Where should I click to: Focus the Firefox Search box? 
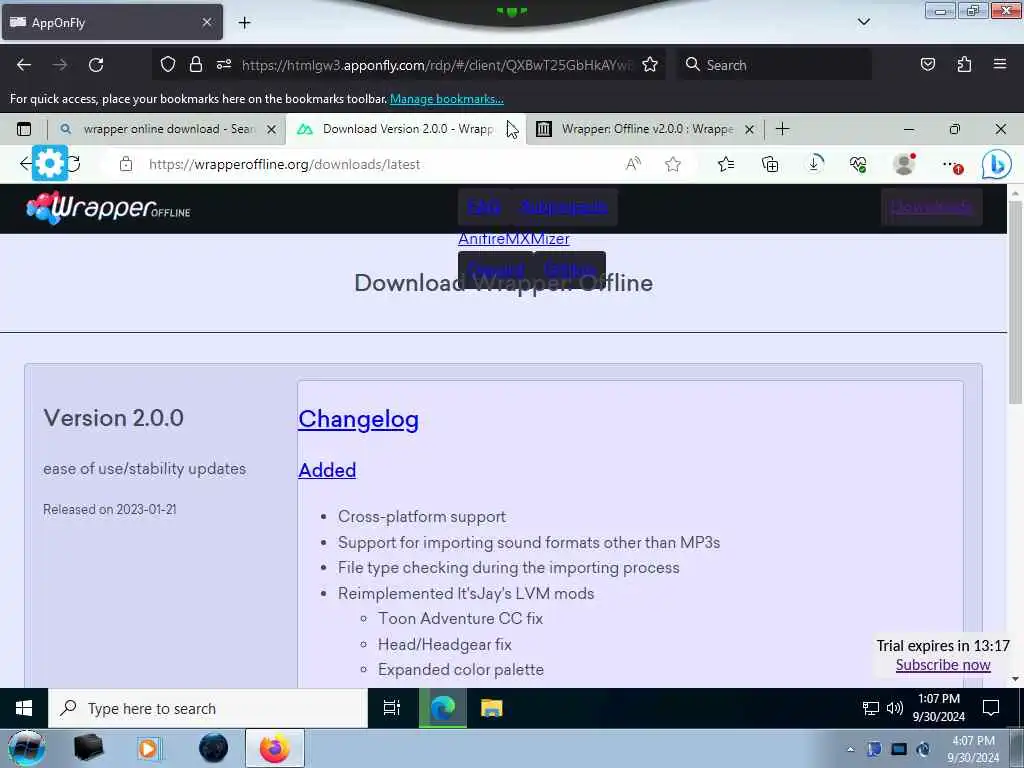tap(774, 65)
